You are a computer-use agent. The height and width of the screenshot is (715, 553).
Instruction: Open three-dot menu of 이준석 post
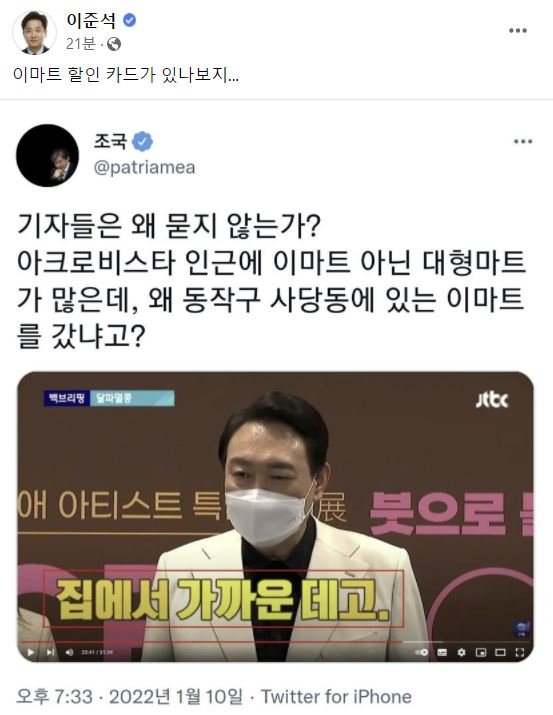[x=518, y=31]
